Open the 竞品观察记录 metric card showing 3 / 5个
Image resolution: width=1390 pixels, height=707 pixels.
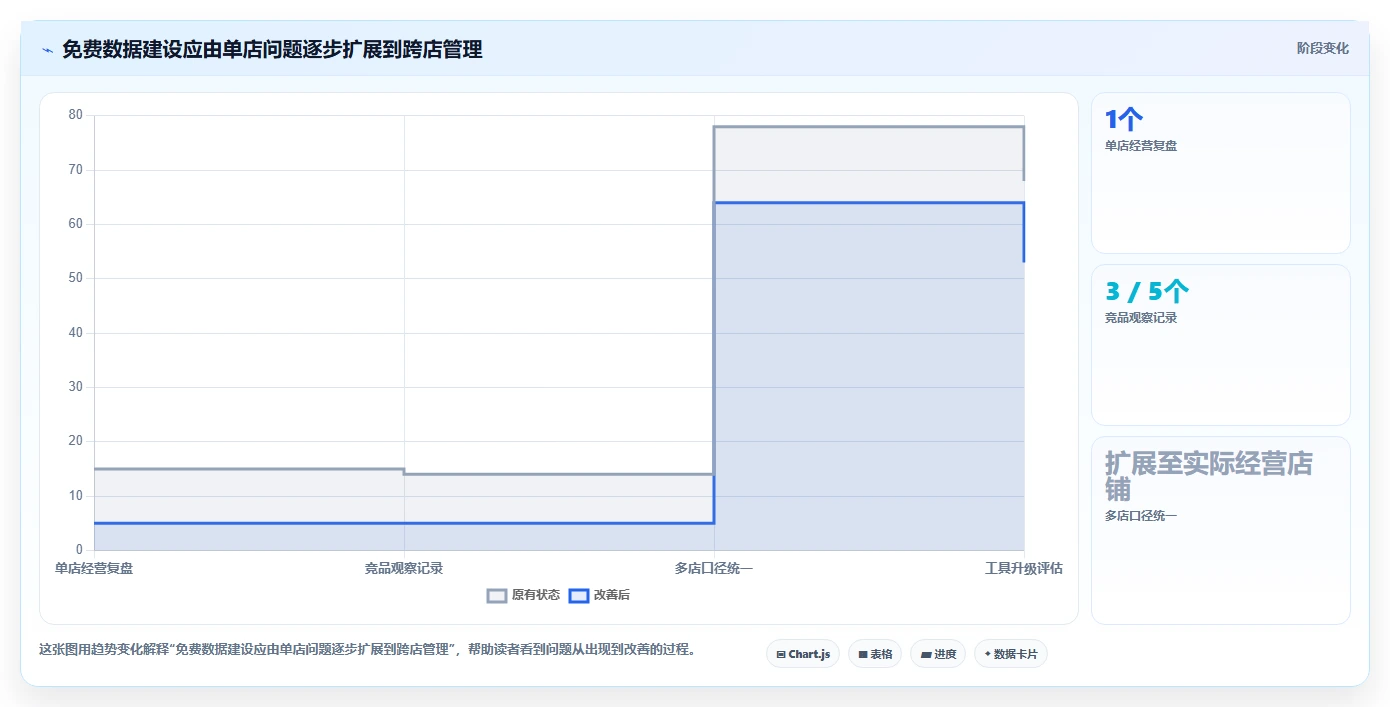point(1221,345)
